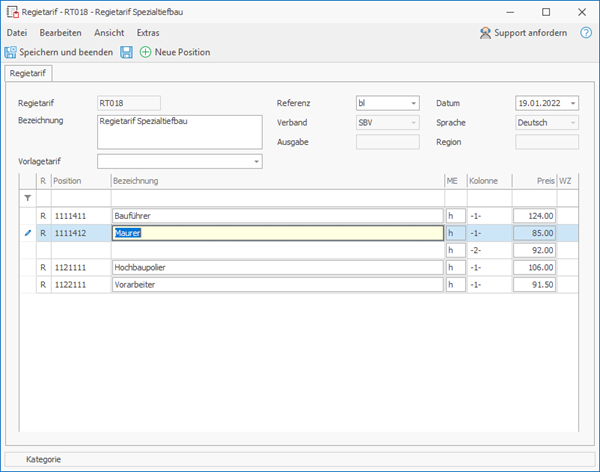The height and width of the screenshot is (472, 600).
Task: Open help via the question mark icon
Action: [x=586, y=33]
